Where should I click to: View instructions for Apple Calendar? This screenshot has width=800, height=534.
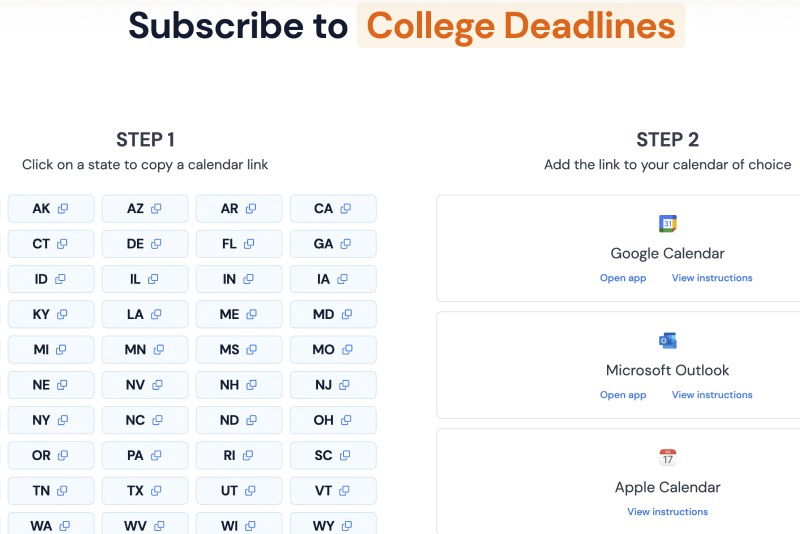(x=667, y=512)
